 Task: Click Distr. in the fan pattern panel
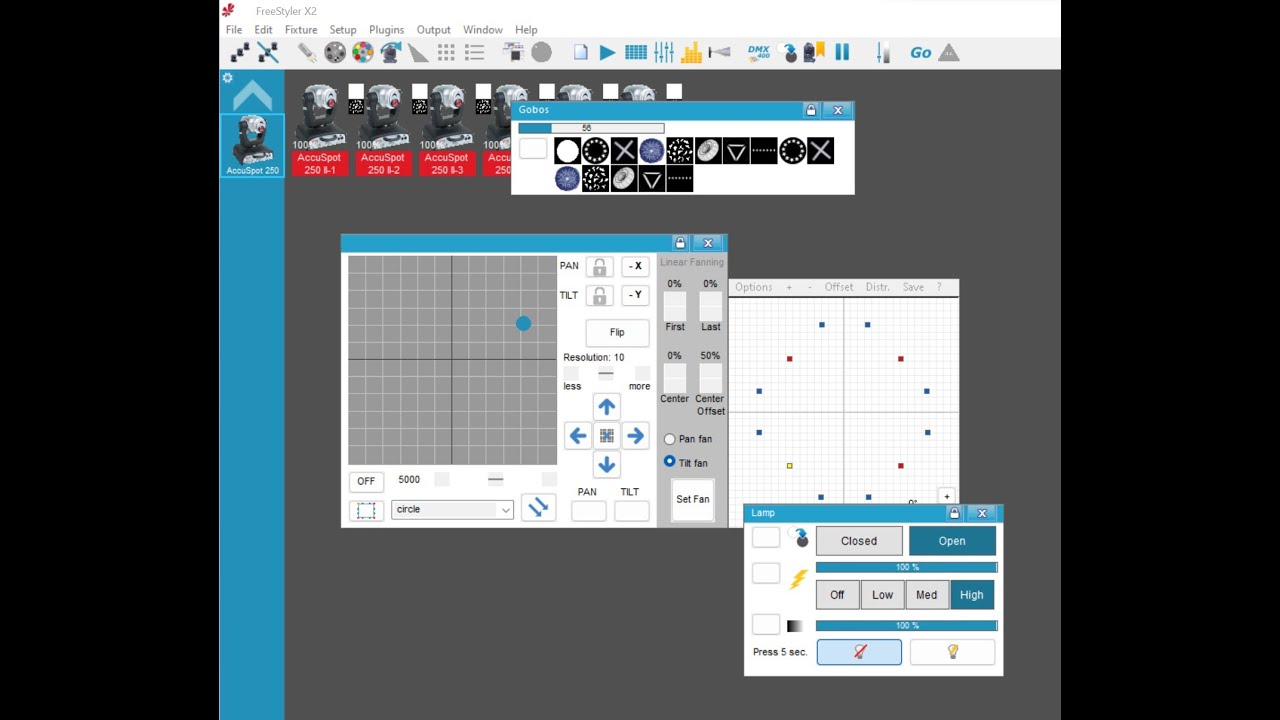pos(878,287)
